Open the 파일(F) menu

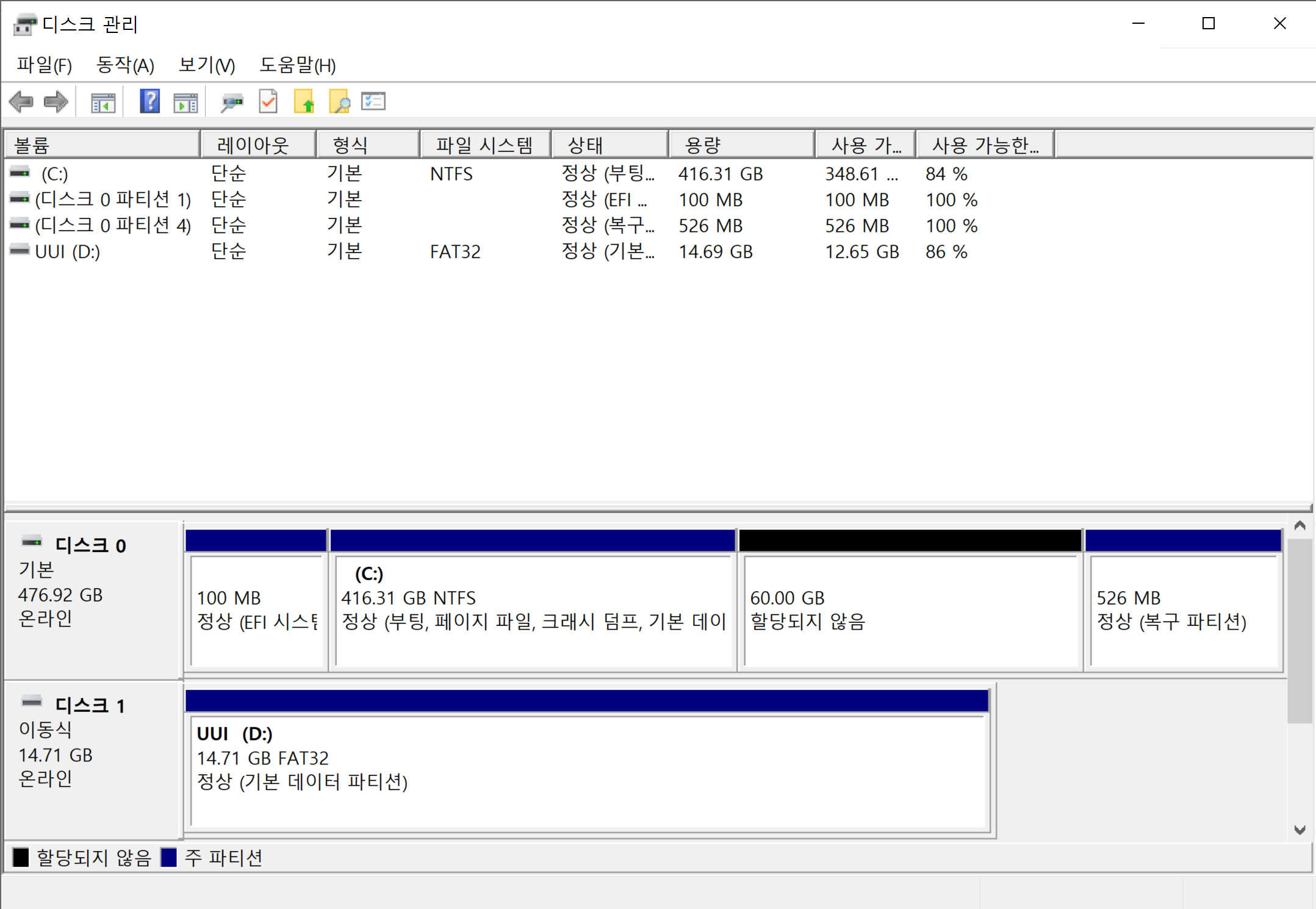pos(44,65)
